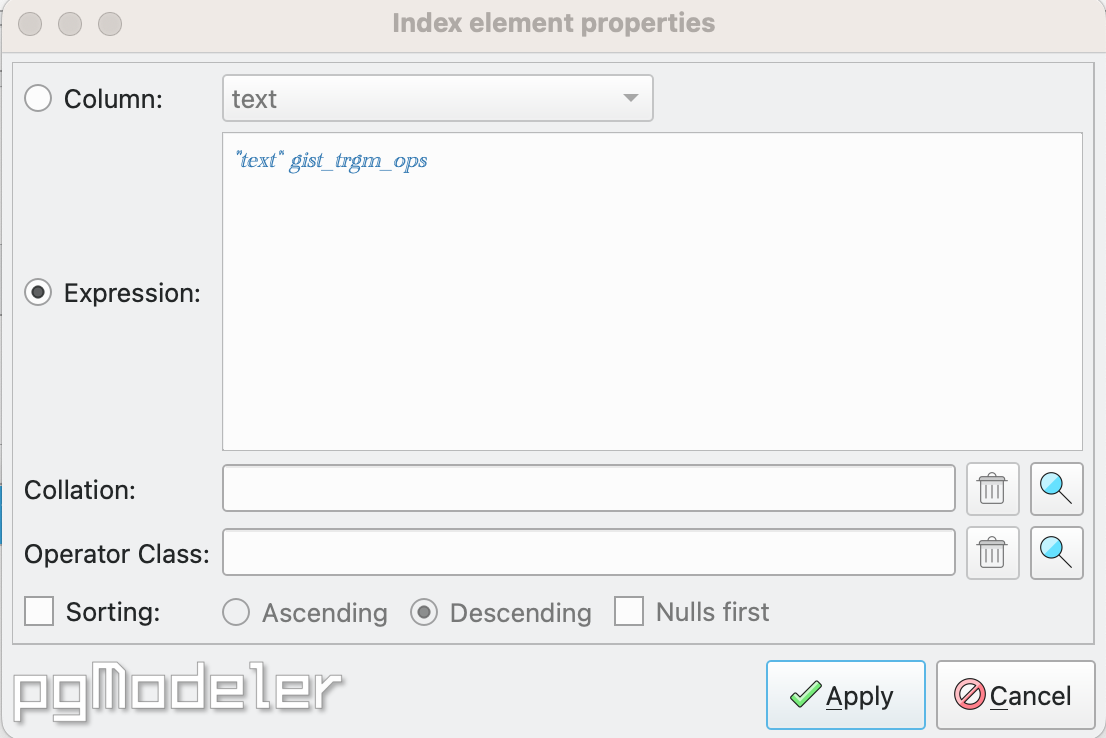1106x738 pixels.
Task: Open the Column combo box listing text
Action: [x=437, y=98]
